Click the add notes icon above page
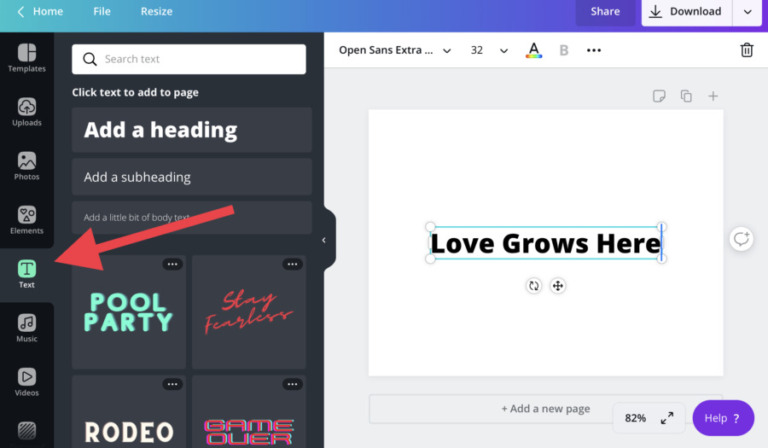This screenshot has height=448, width=768. 659,96
